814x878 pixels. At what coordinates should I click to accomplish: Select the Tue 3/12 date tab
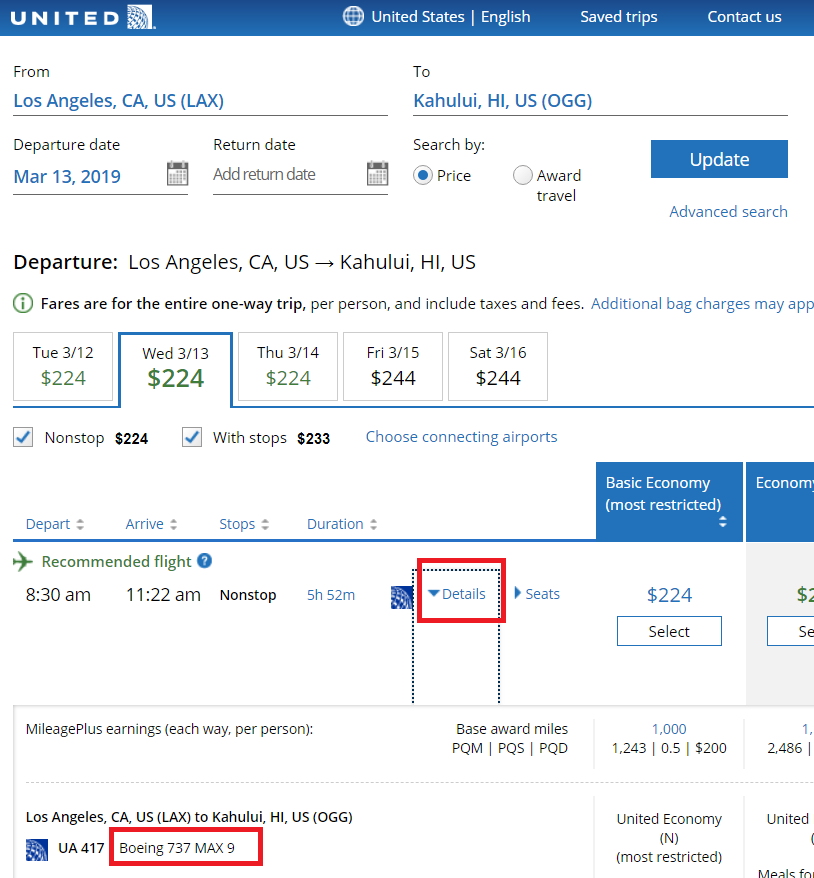[63, 366]
